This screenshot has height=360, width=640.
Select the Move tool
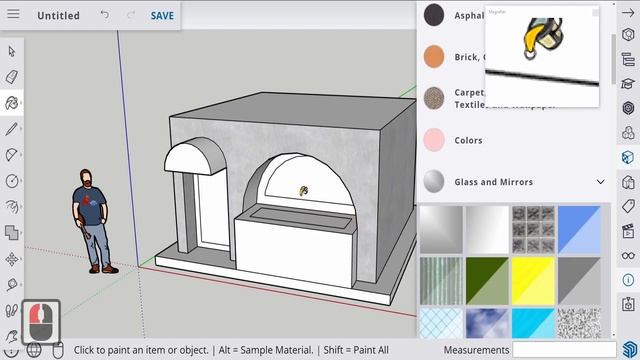12,259
